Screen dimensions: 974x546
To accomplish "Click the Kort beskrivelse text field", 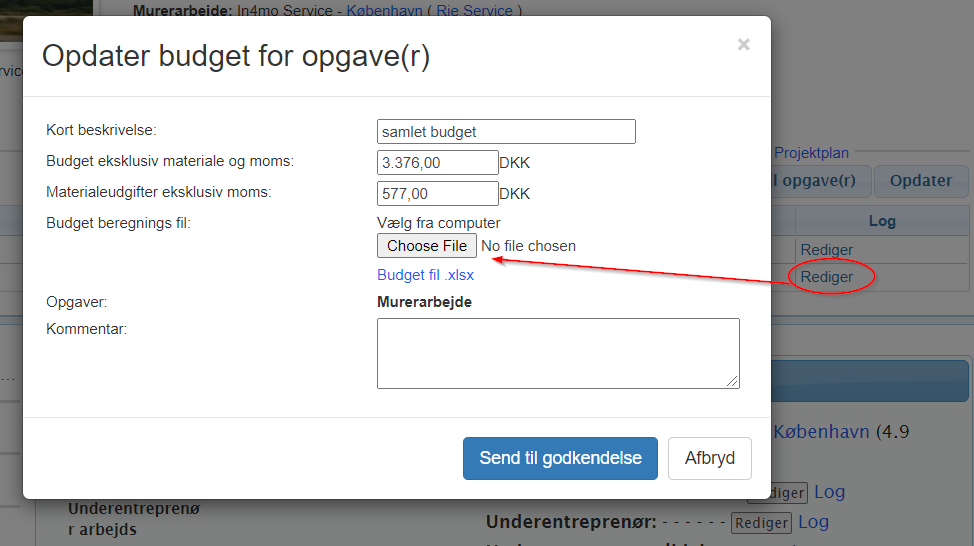I will 506,132.
